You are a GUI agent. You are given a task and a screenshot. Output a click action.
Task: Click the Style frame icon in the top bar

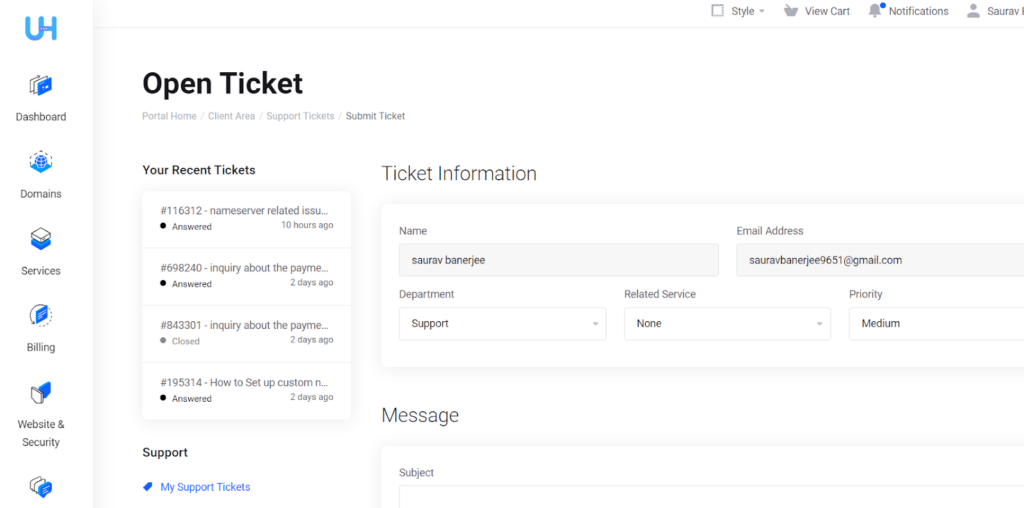(x=718, y=11)
